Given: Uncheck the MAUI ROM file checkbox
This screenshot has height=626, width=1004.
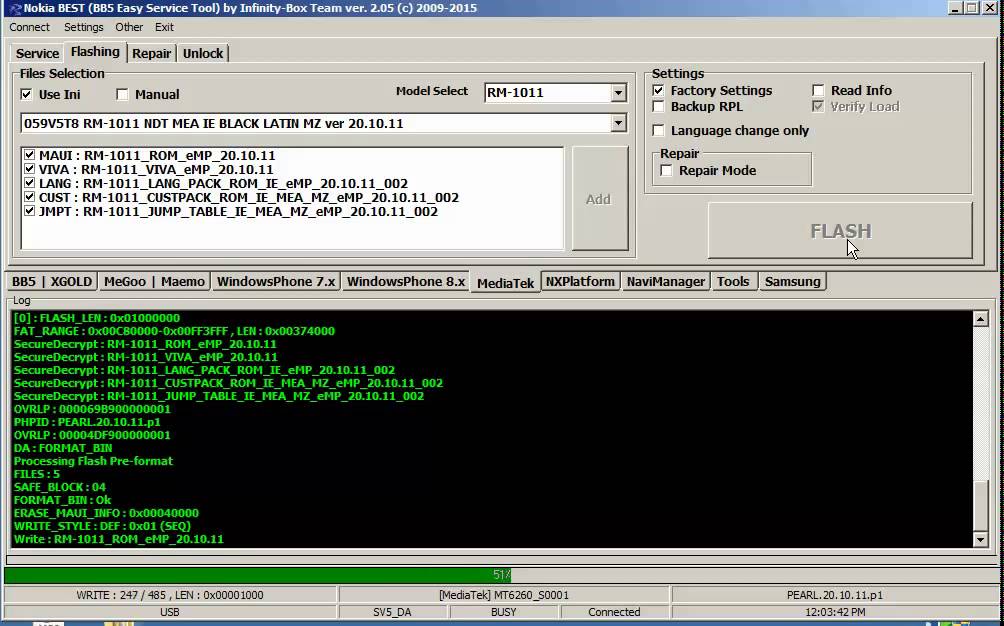Looking at the screenshot, I should (x=29, y=155).
